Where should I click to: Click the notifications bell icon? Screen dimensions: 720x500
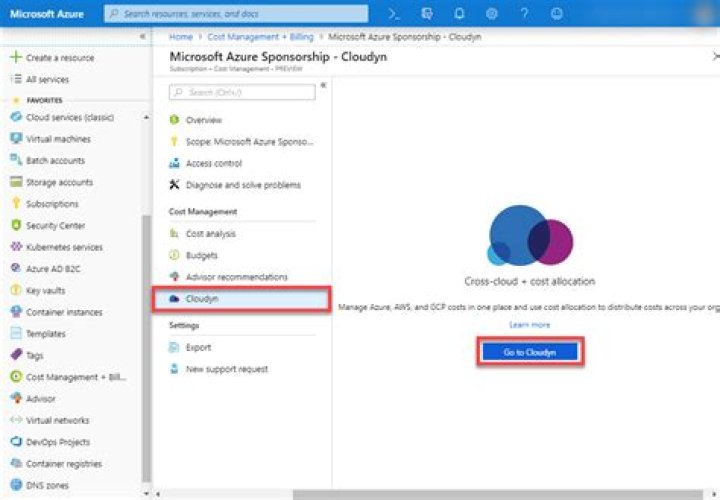point(460,14)
